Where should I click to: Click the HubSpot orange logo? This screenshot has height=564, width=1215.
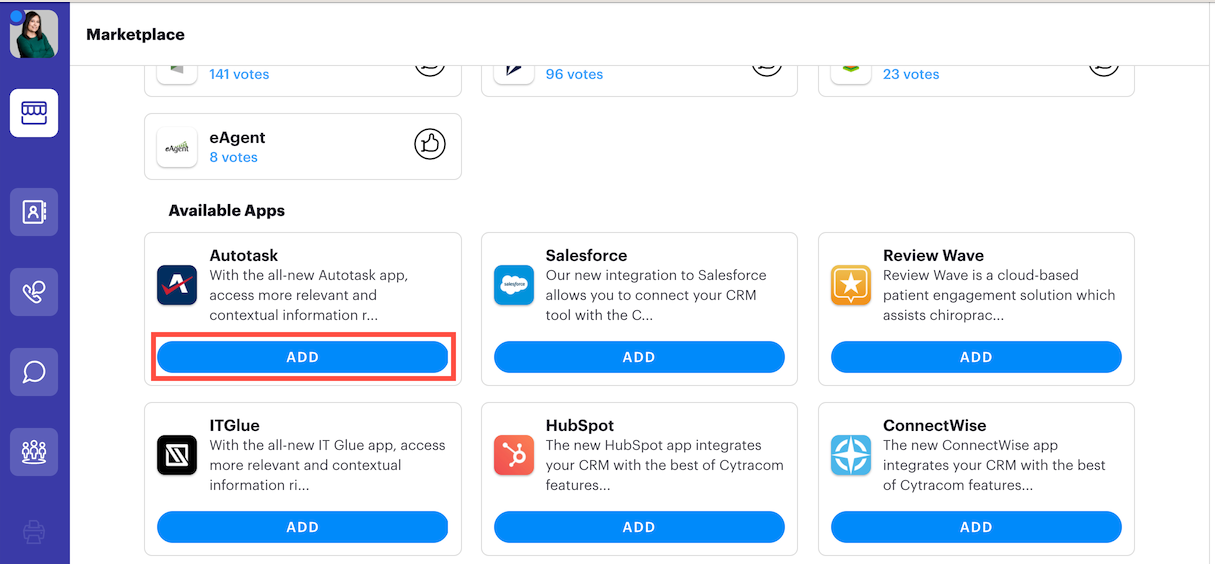(x=514, y=455)
